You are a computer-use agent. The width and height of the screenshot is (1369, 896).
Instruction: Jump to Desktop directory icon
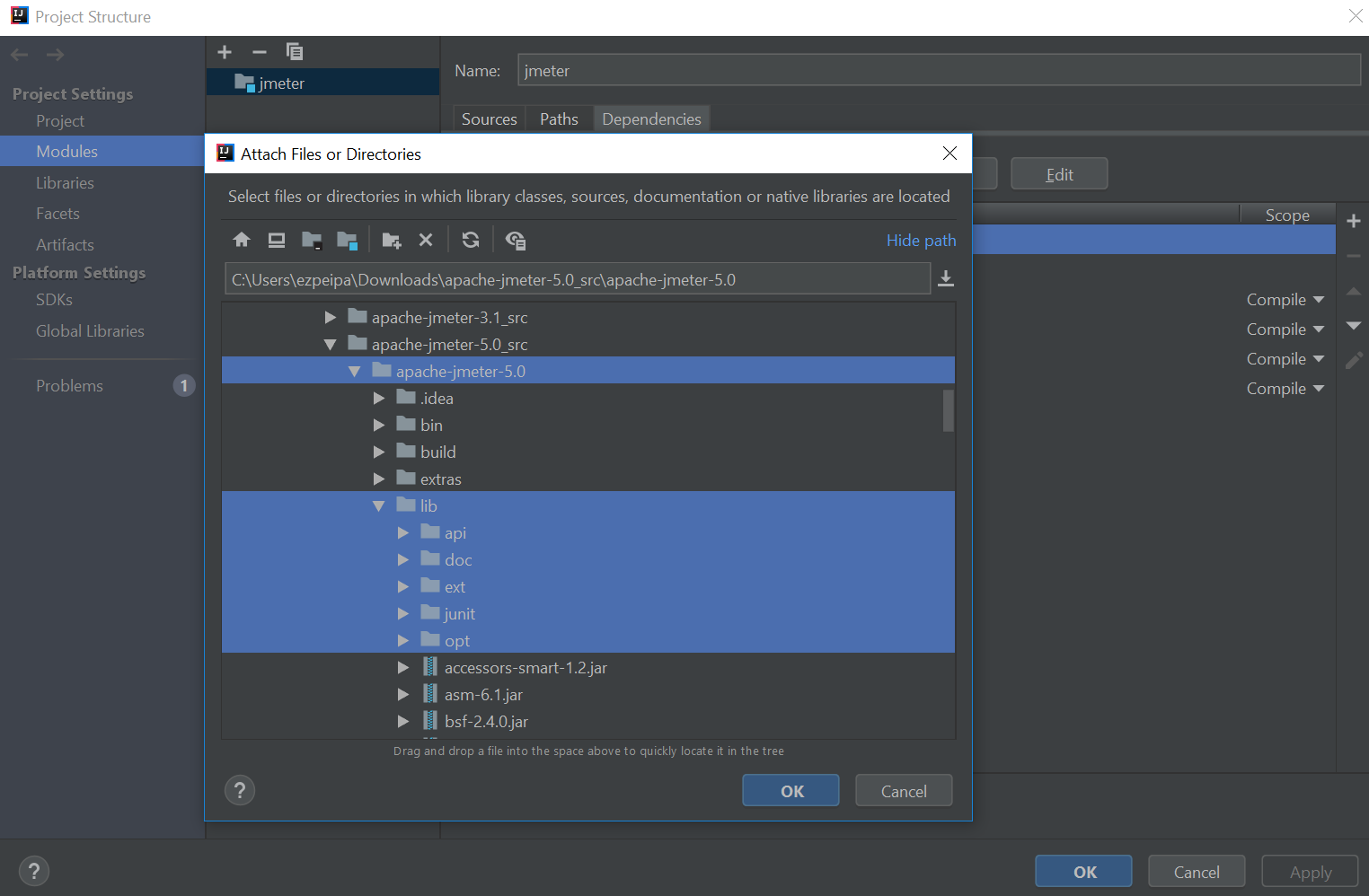tap(277, 240)
